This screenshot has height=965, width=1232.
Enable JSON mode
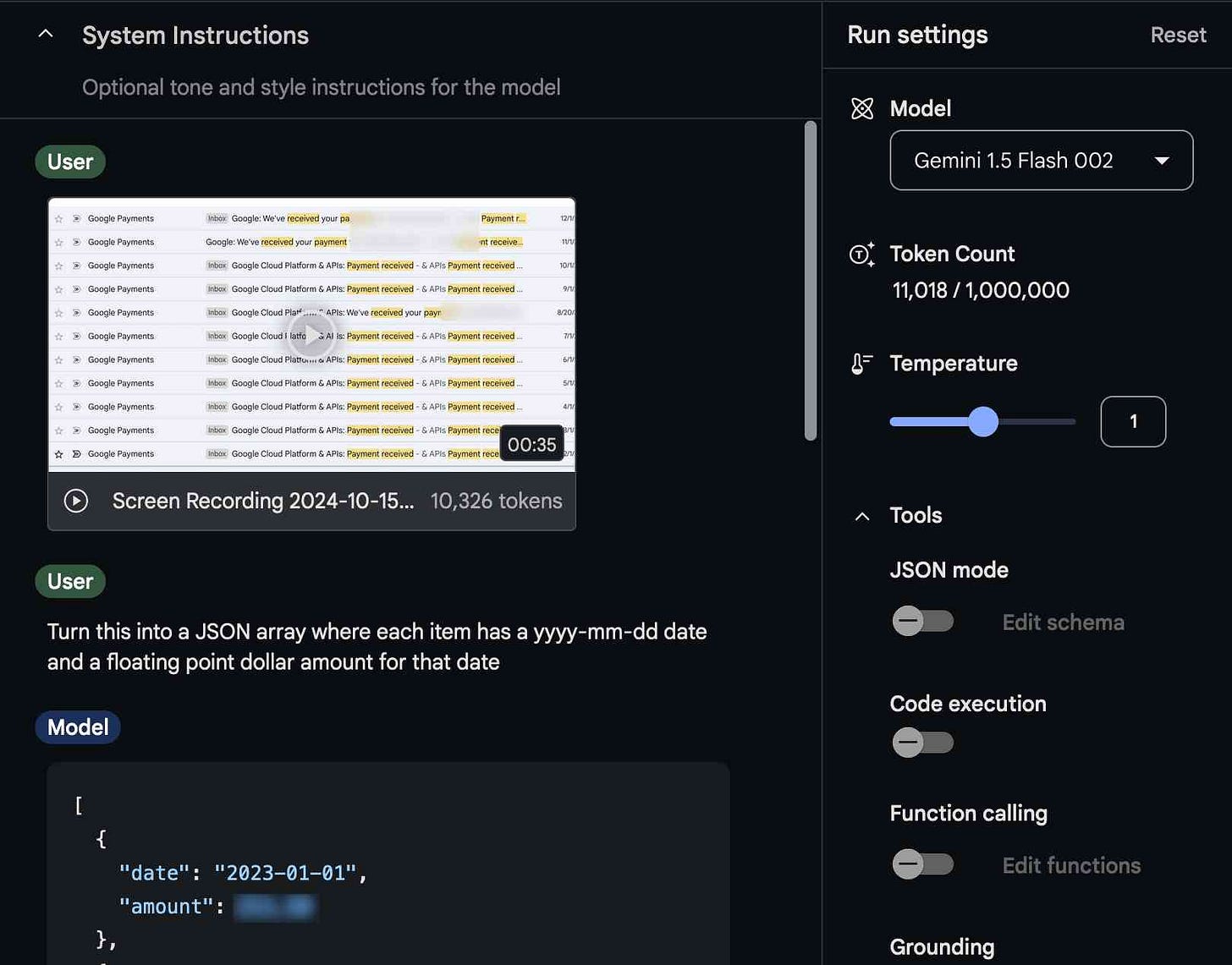[922, 621]
